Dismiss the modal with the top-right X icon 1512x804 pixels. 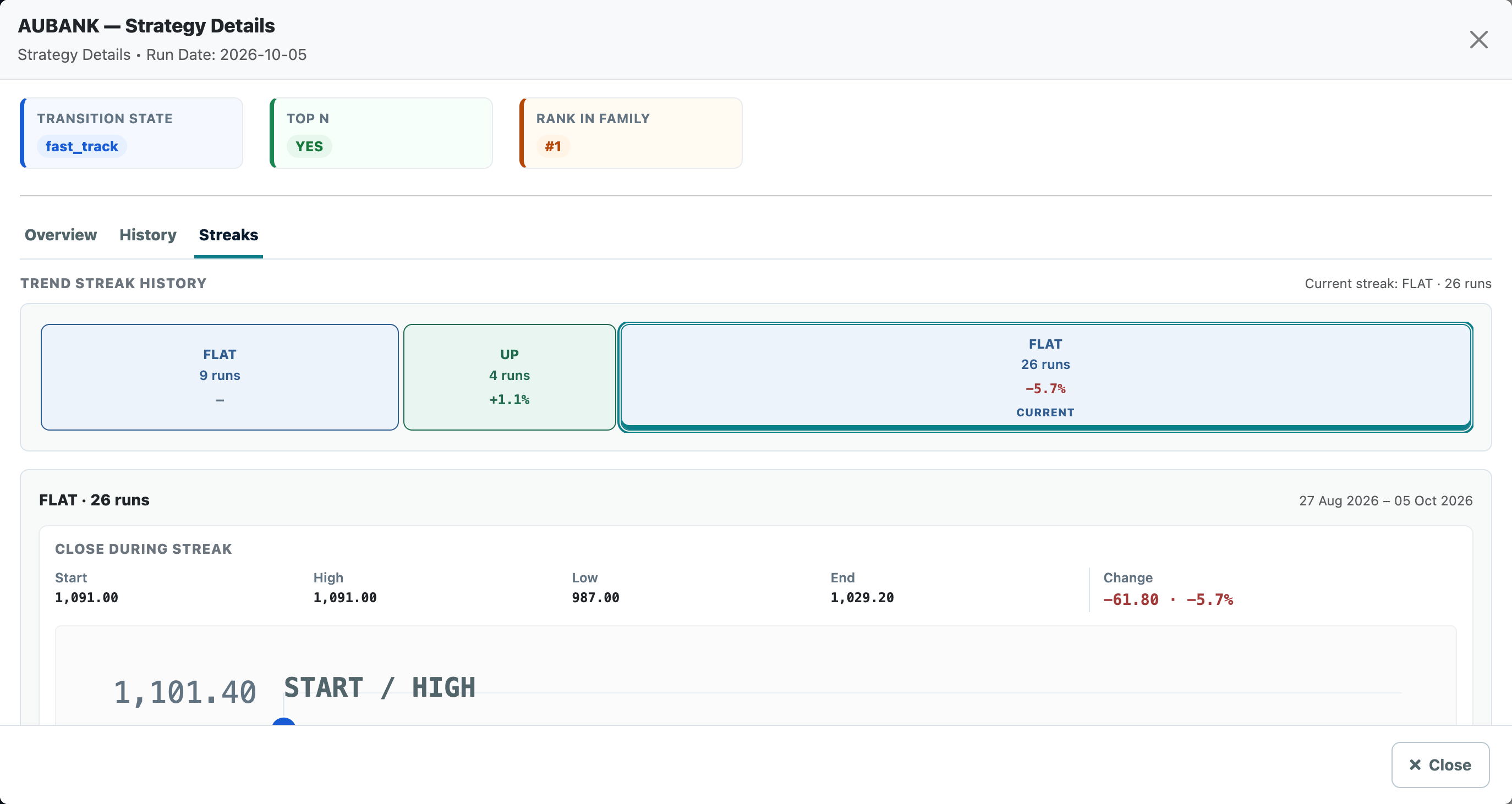click(x=1478, y=40)
